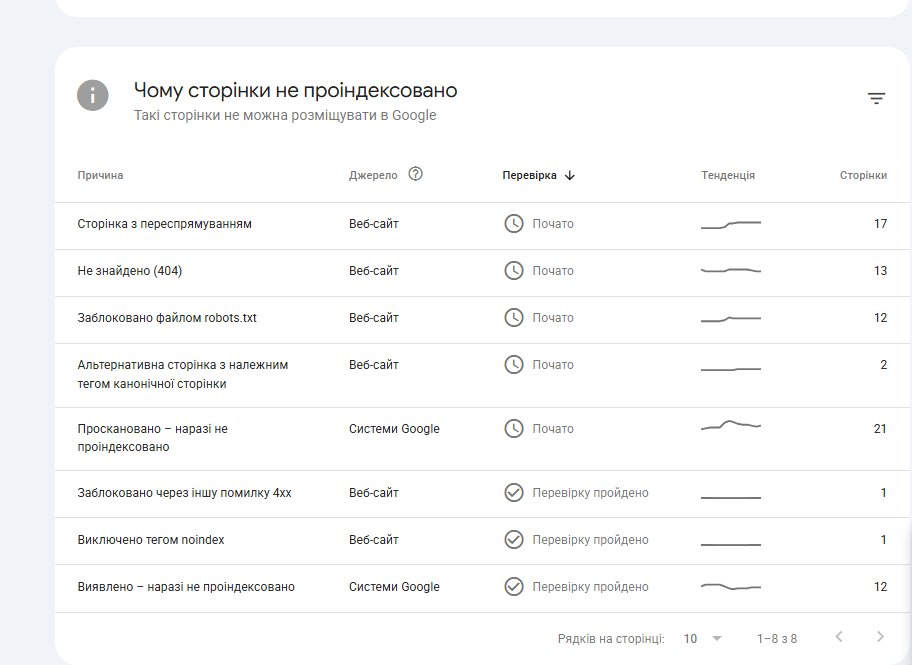The height and width of the screenshot is (665, 912).
Task: Open the filter rows icon
Action: point(877,98)
